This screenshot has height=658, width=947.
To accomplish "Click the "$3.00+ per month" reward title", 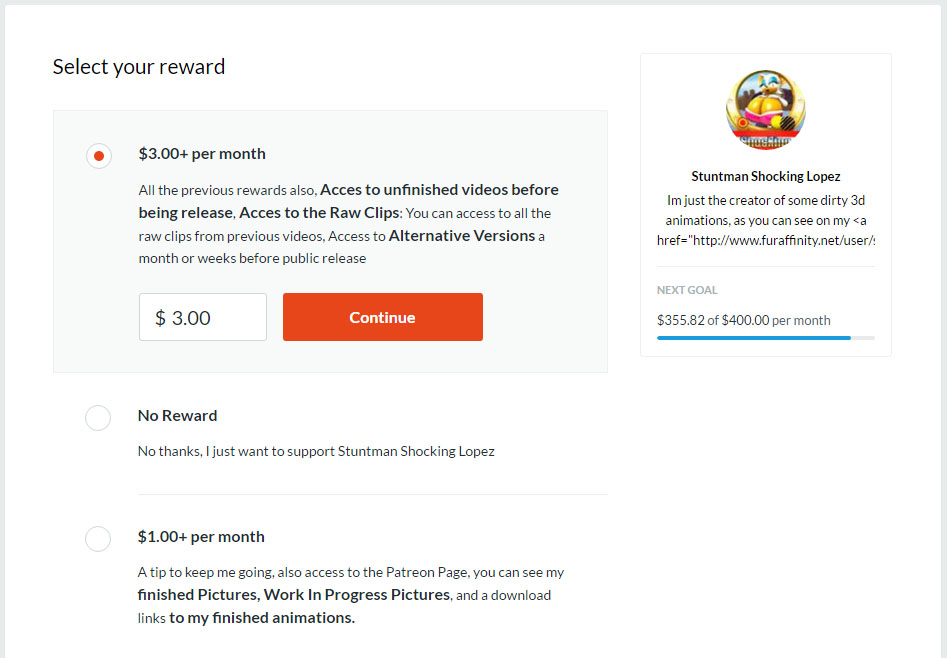I will coord(202,153).
